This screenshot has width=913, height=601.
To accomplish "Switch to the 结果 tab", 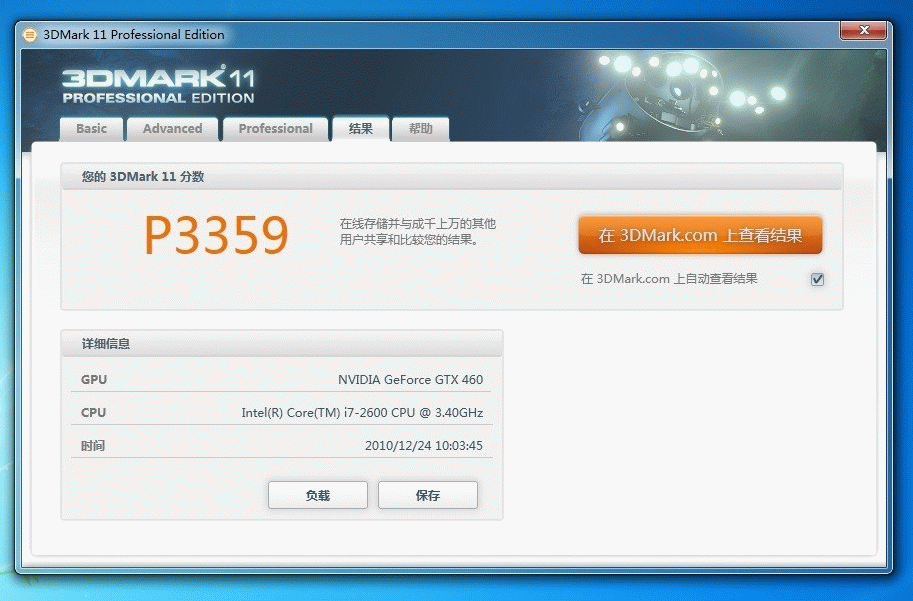I will point(360,129).
